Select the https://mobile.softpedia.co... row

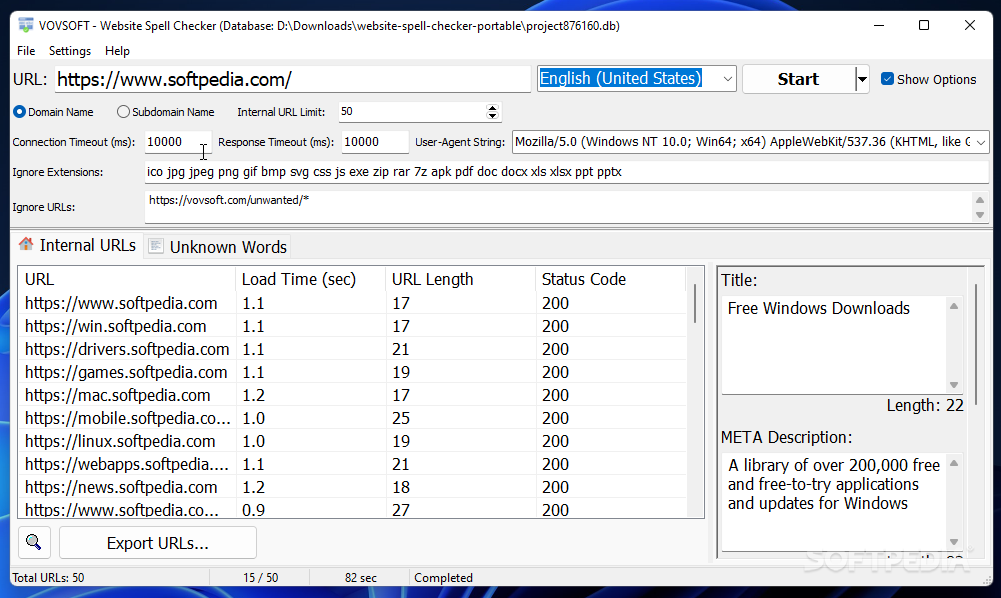tap(352, 418)
